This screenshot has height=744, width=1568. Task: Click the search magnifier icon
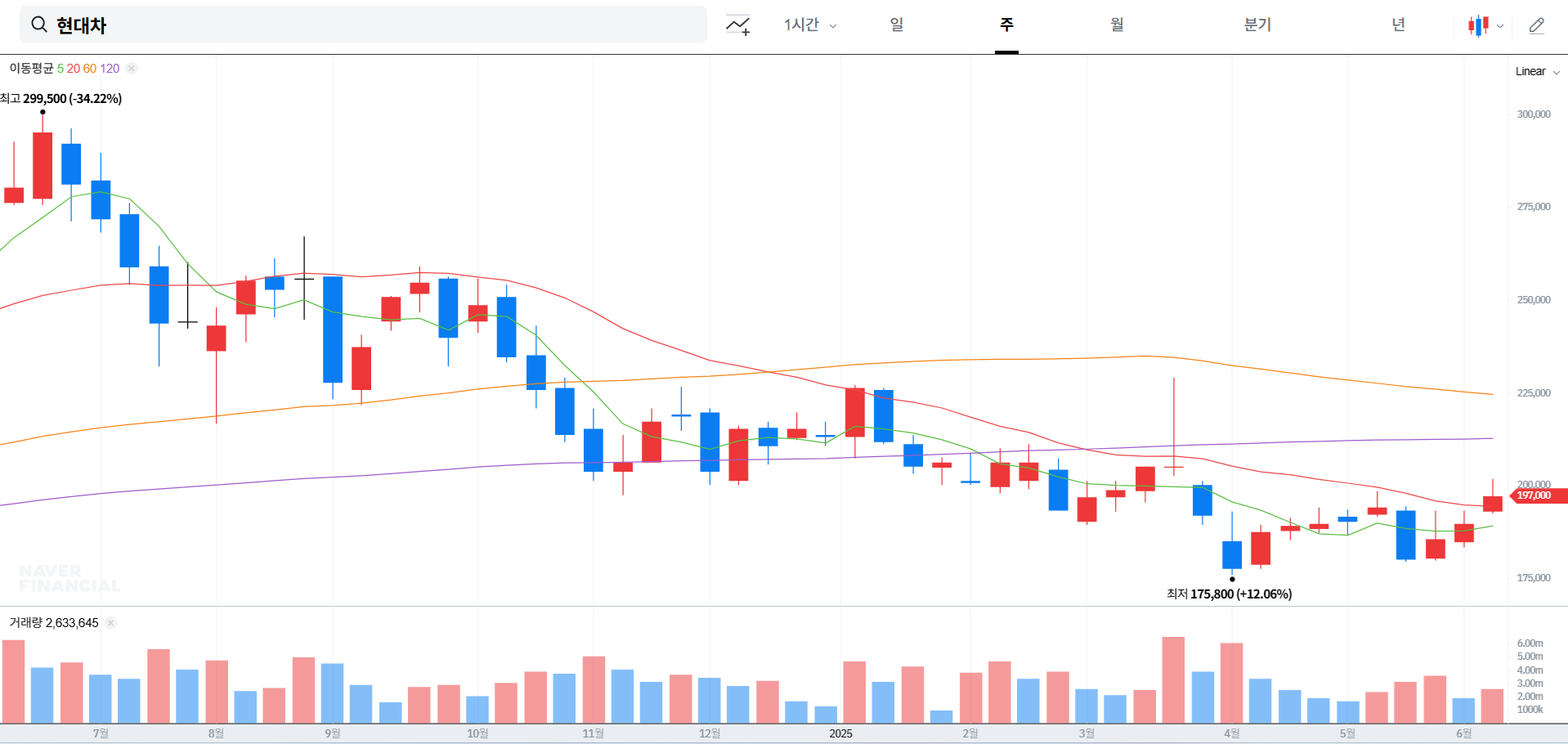point(38,25)
